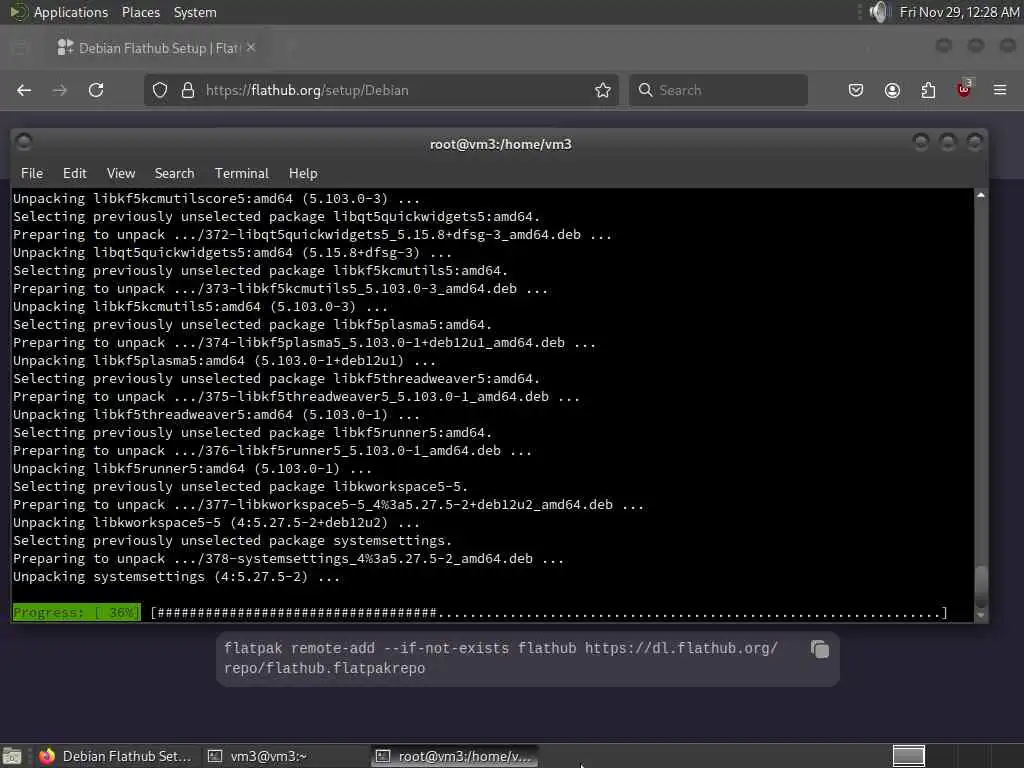The image size is (1024, 768).
Task: Open the terminal Search menu
Action: tap(174, 173)
